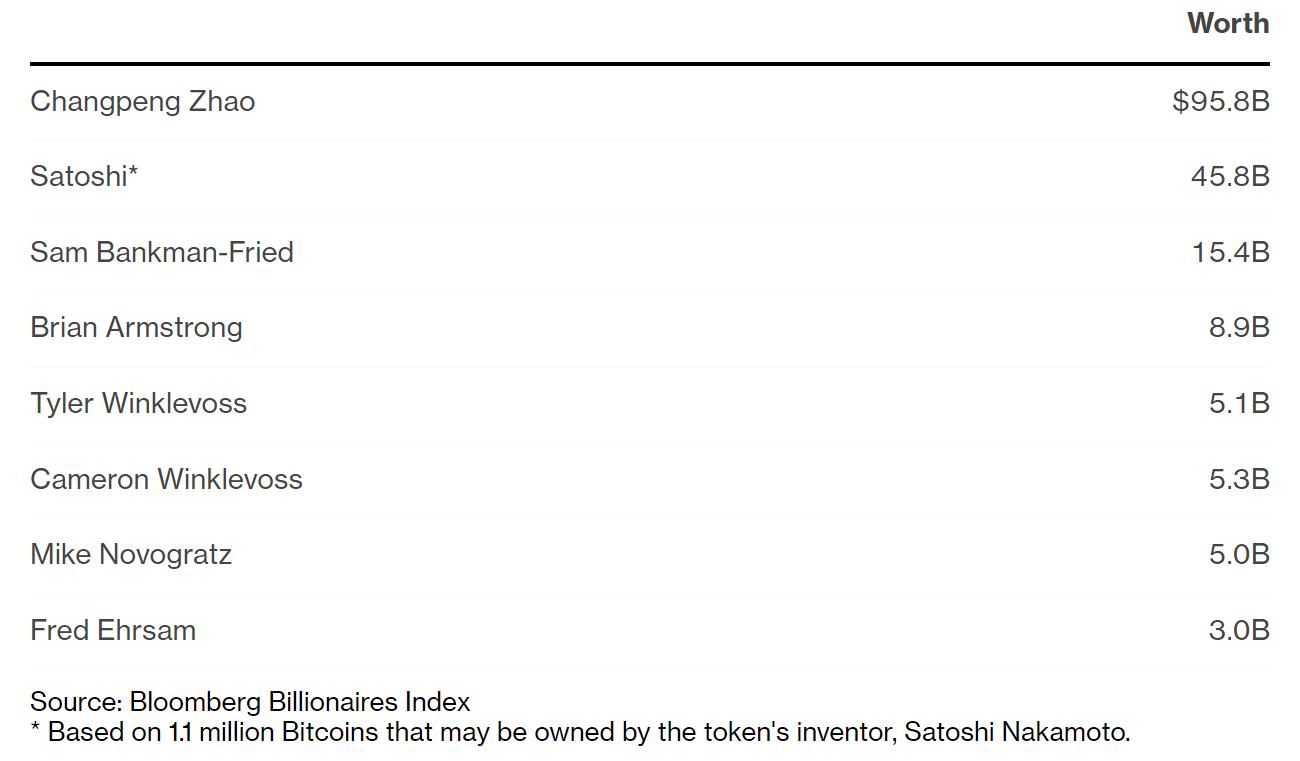Click the 5.0B worth value

coord(1238,555)
